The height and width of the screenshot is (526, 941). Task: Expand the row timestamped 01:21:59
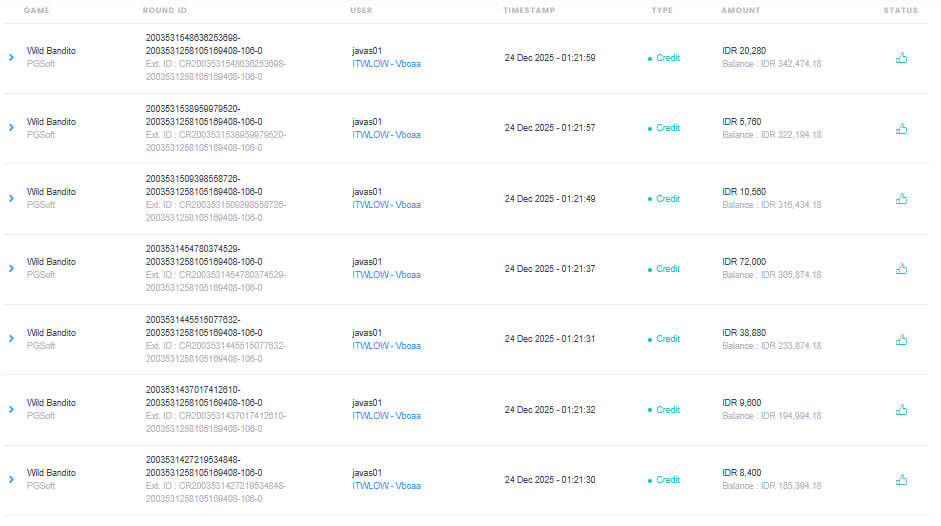(11, 58)
